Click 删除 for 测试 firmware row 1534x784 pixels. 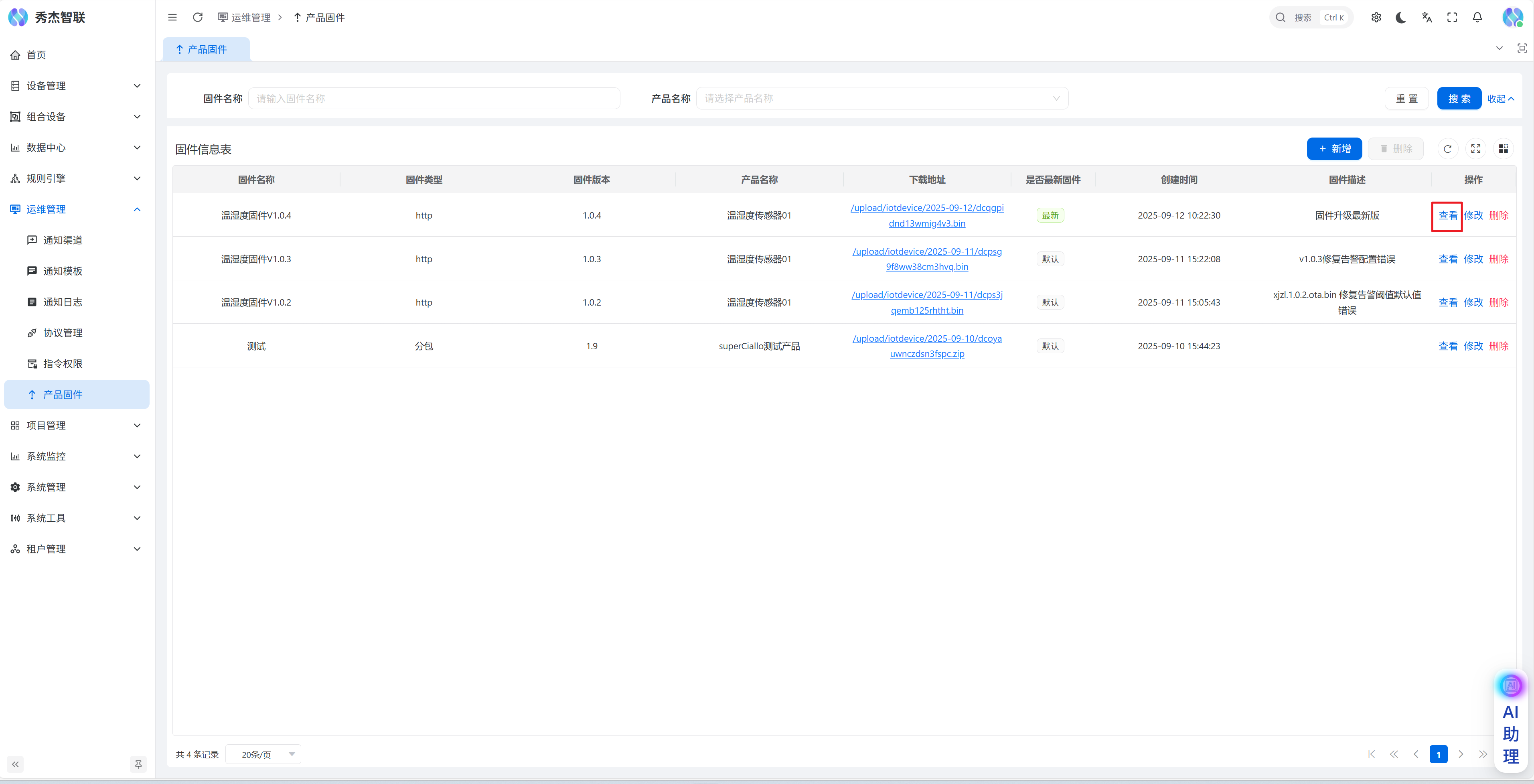coord(1498,346)
